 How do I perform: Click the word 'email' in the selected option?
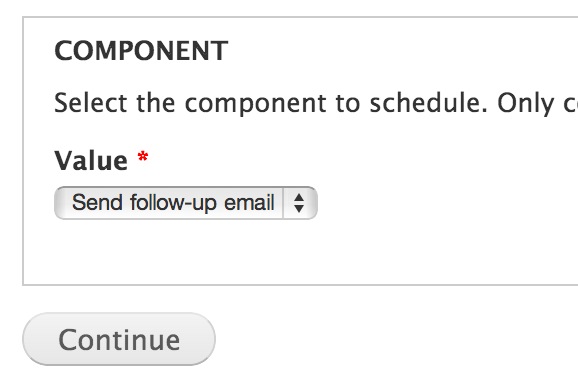click(x=249, y=202)
